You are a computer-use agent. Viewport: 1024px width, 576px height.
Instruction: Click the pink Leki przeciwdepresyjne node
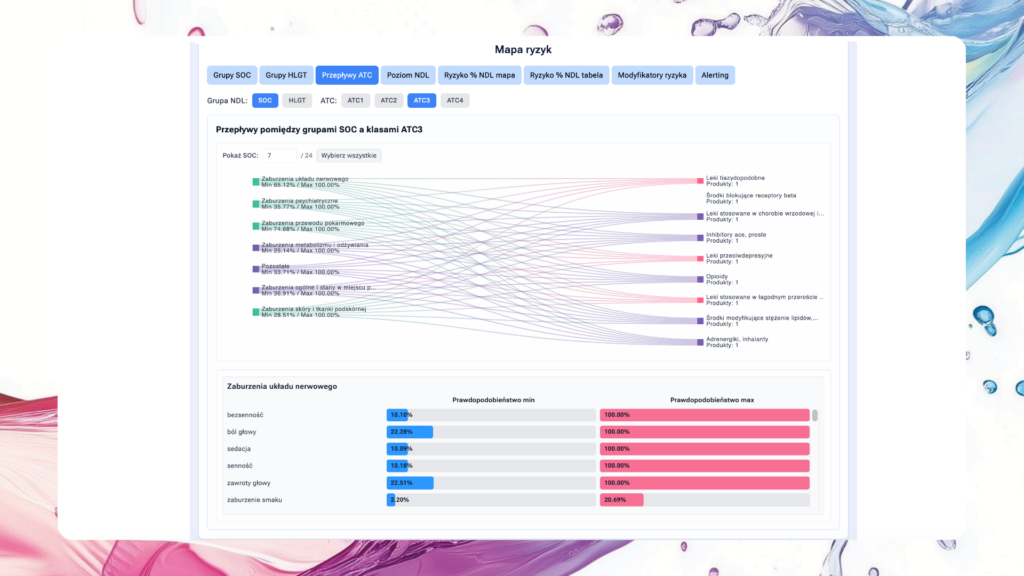click(x=700, y=258)
